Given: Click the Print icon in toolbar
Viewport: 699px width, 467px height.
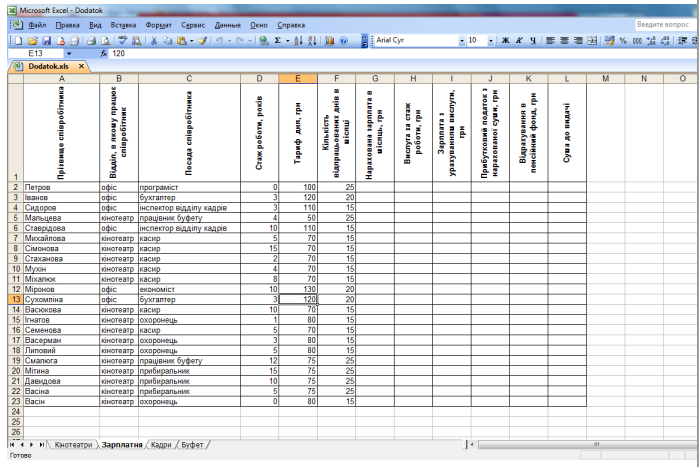Looking at the screenshot, I should (x=91, y=41).
